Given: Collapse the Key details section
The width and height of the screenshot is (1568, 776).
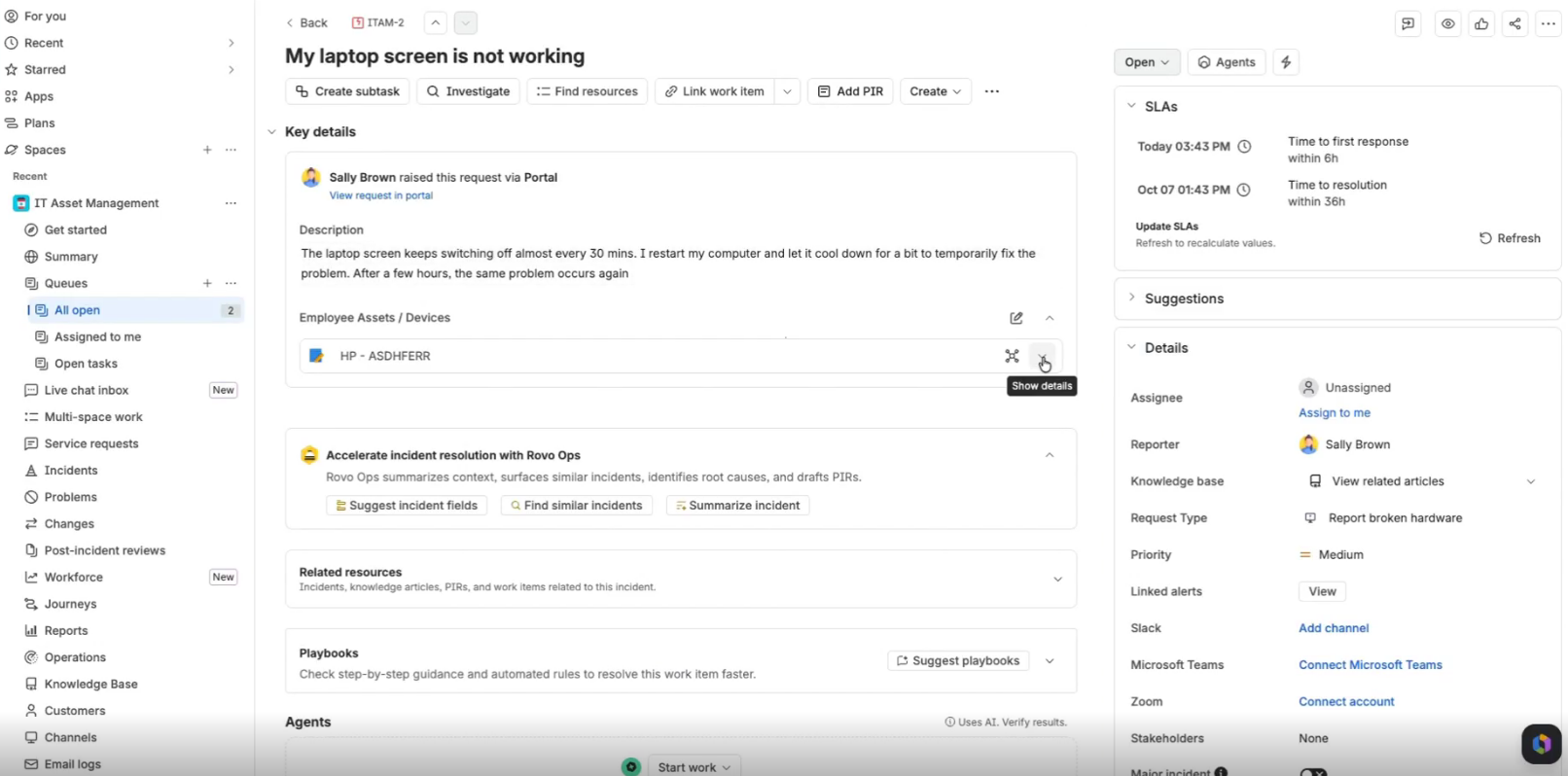Looking at the screenshot, I should tap(271, 132).
